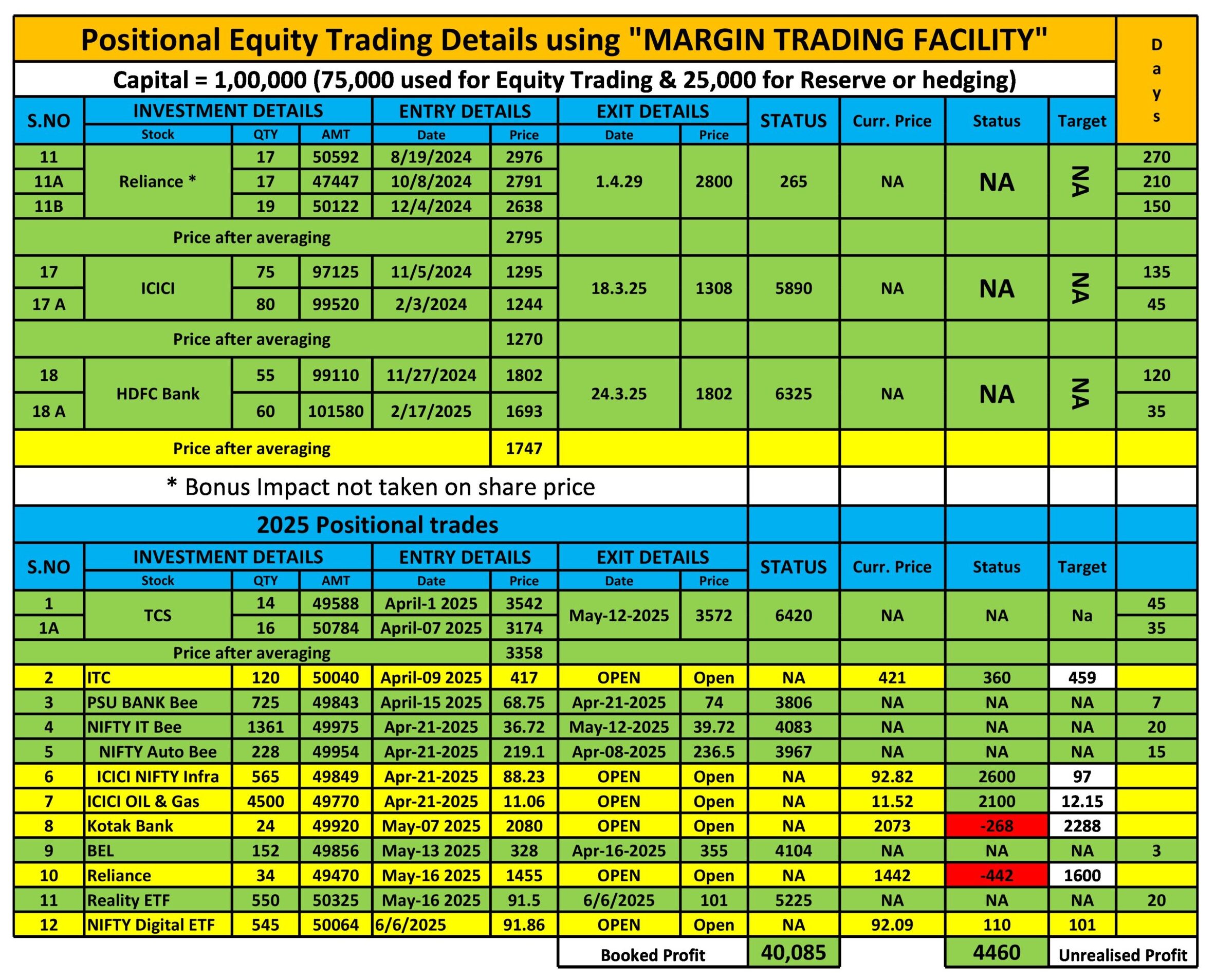Click averaged price '3358'
This screenshot has width=1215, height=980.
pos(524,653)
